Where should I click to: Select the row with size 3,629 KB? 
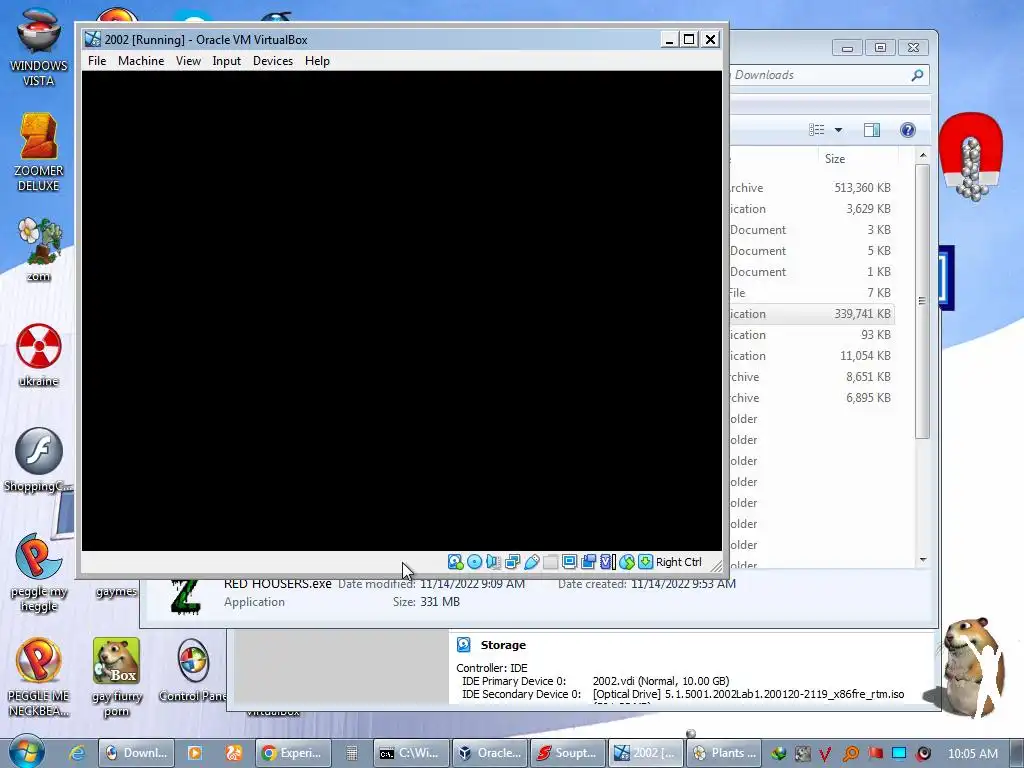[x=811, y=208]
